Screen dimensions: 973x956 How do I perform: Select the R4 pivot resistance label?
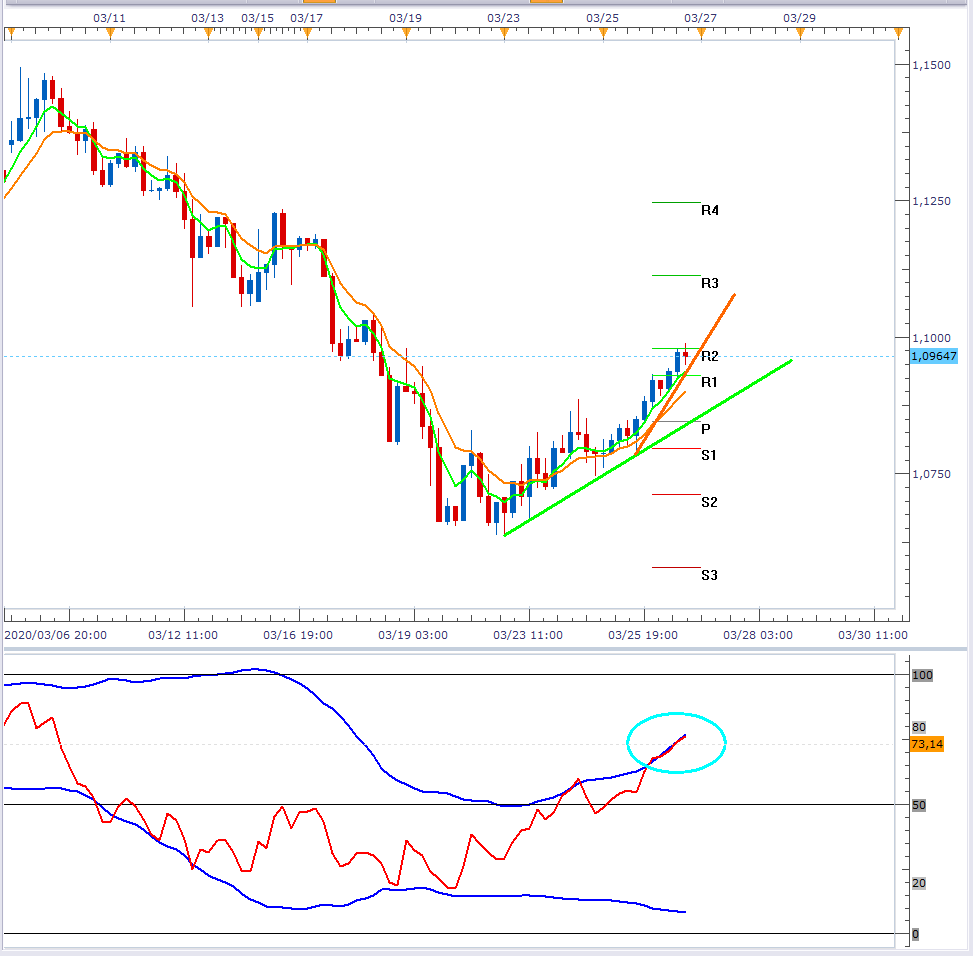click(710, 210)
